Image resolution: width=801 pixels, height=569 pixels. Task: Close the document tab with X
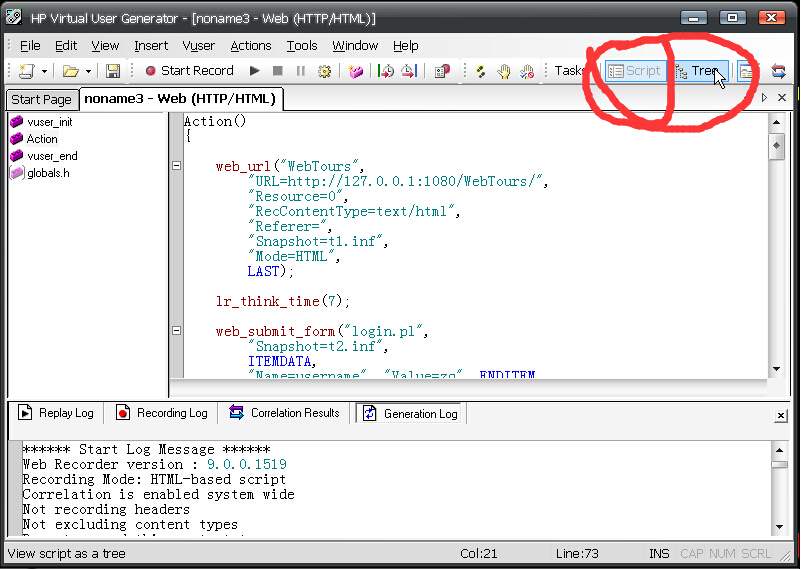click(782, 98)
